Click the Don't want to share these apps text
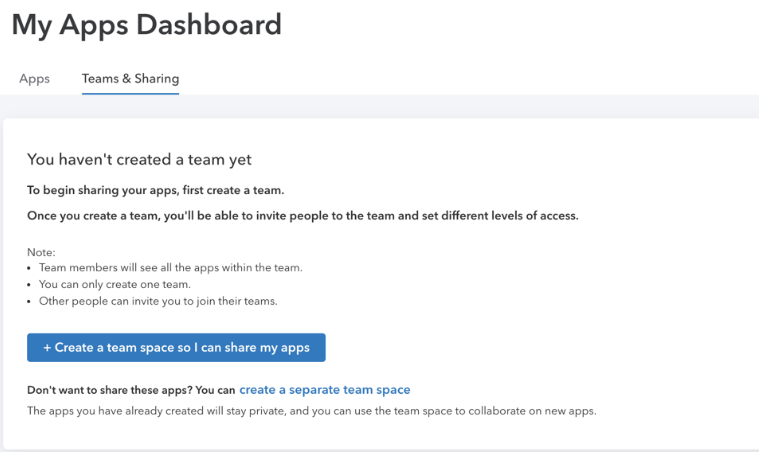767x460 pixels. click(131, 390)
